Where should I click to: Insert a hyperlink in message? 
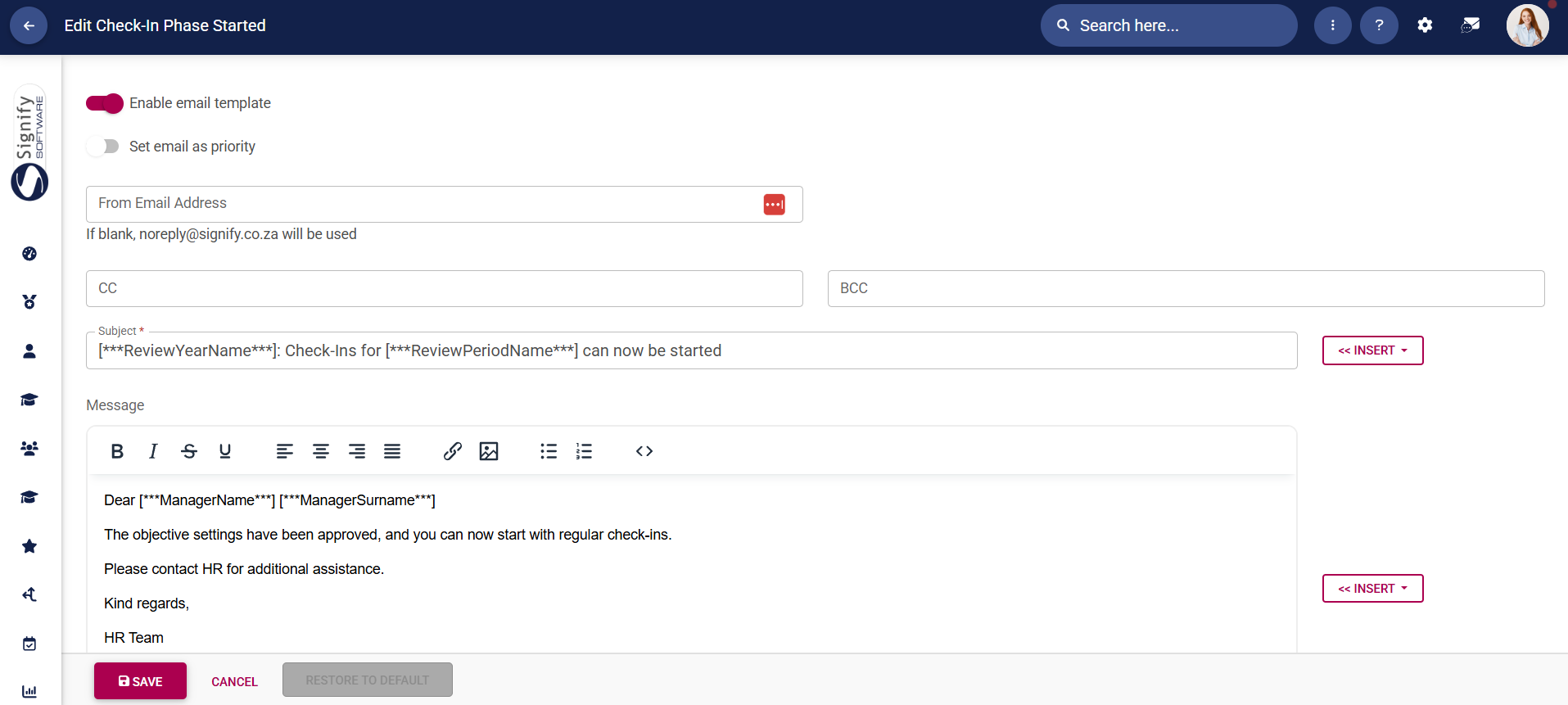[453, 451]
